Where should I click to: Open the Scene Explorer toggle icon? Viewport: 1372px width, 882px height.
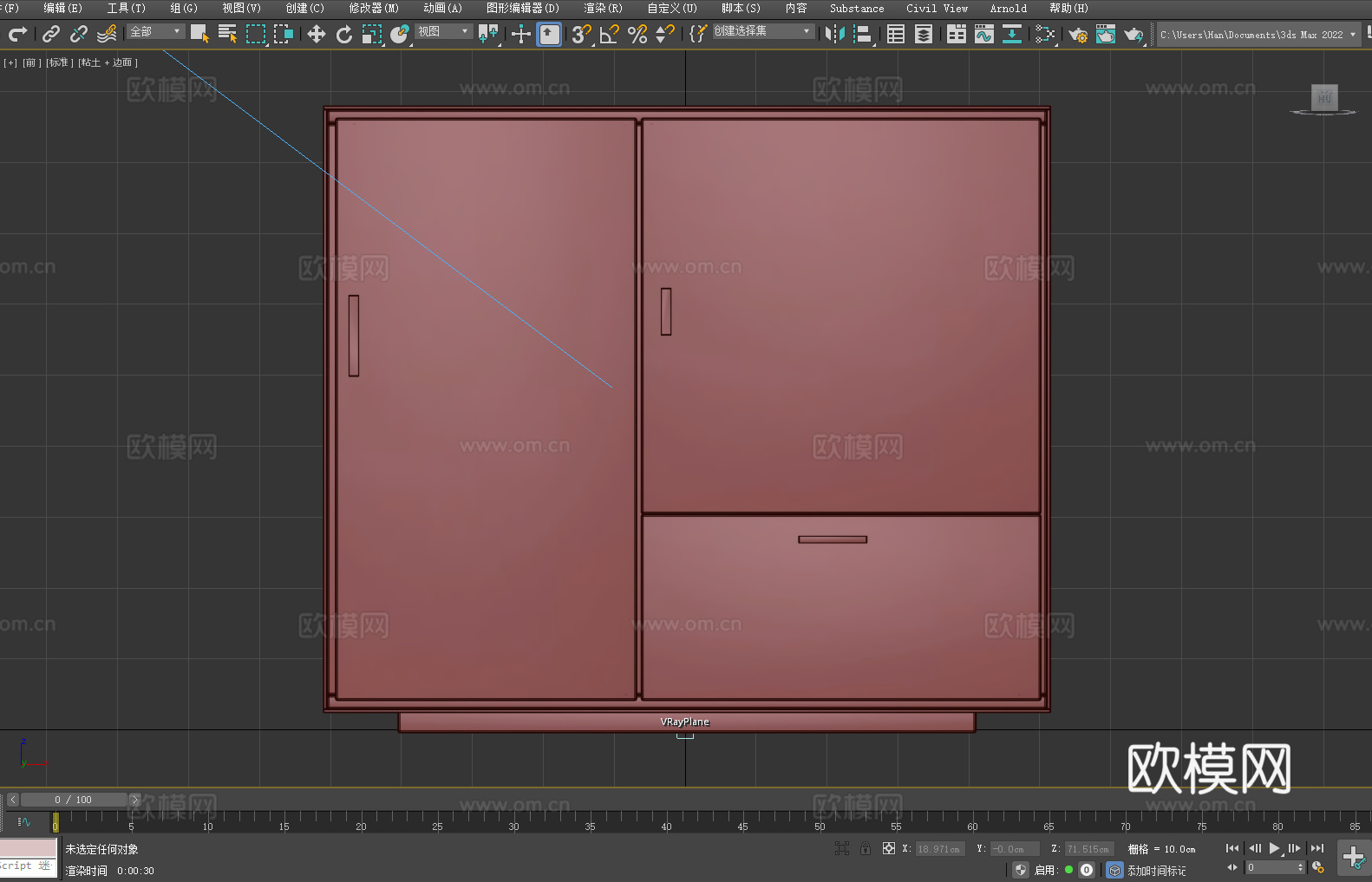[x=896, y=34]
